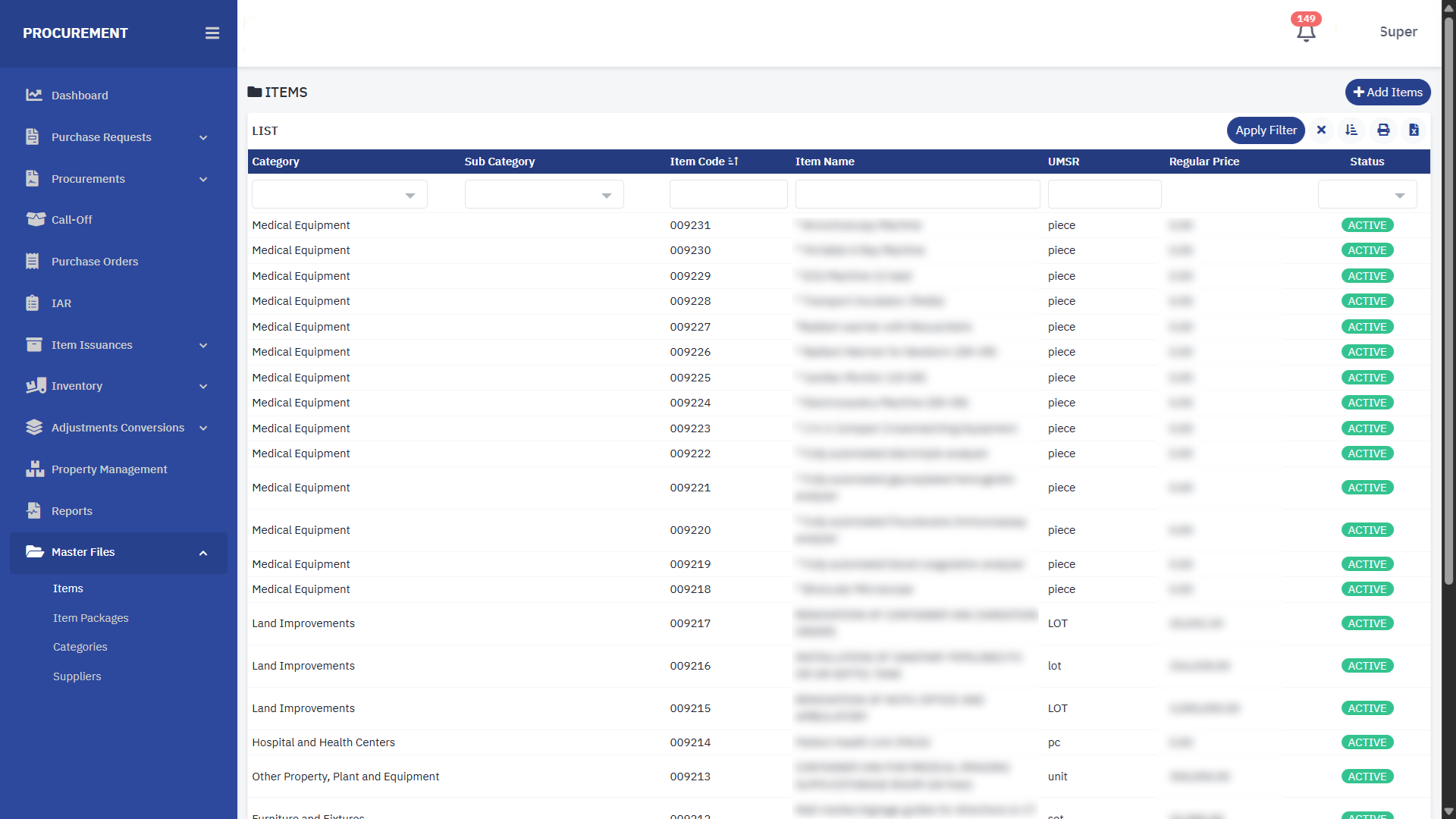Click the clear filter X icon
The width and height of the screenshot is (1456, 819).
(x=1321, y=130)
